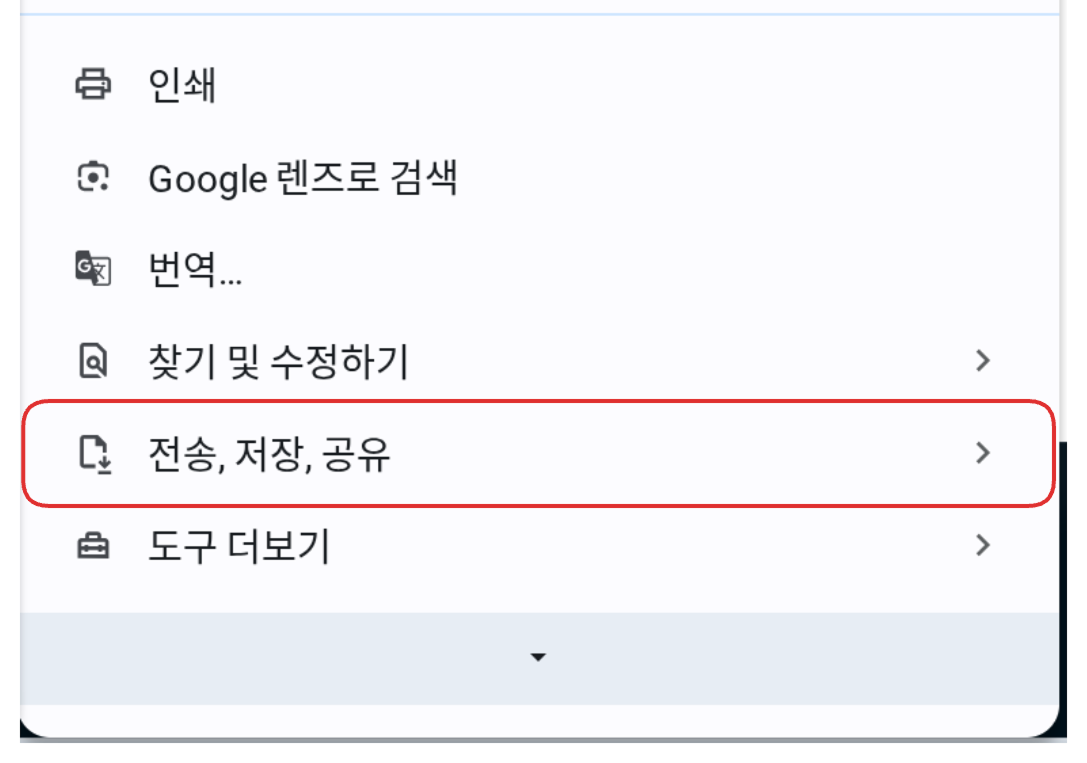Select the 전송, 저장, 공유 label
This screenshot has width=1087, height=763.
pos(269,455)
